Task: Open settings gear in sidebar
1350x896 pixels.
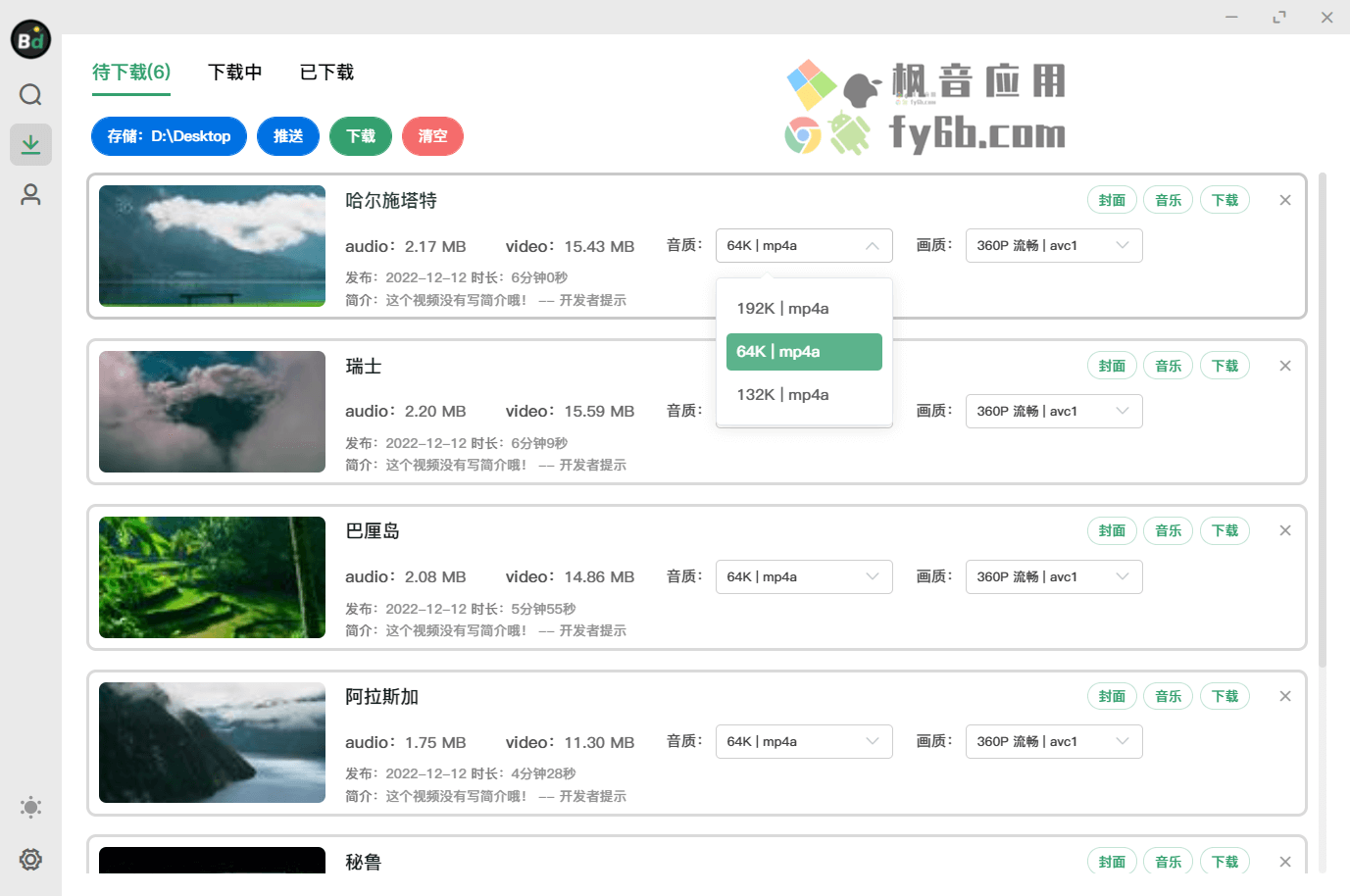Action: 30,860
